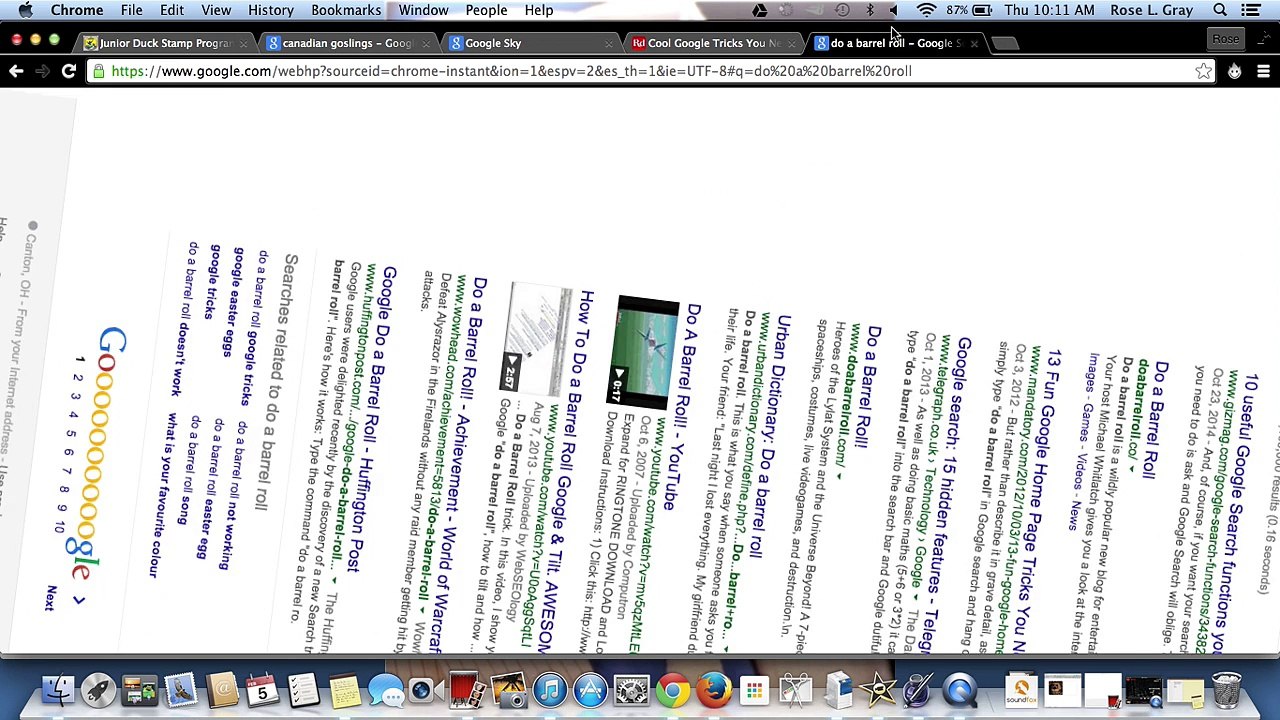The image size is (1280, 720).
Task: Open Photo Booth in the Dock
Action: 467,690
